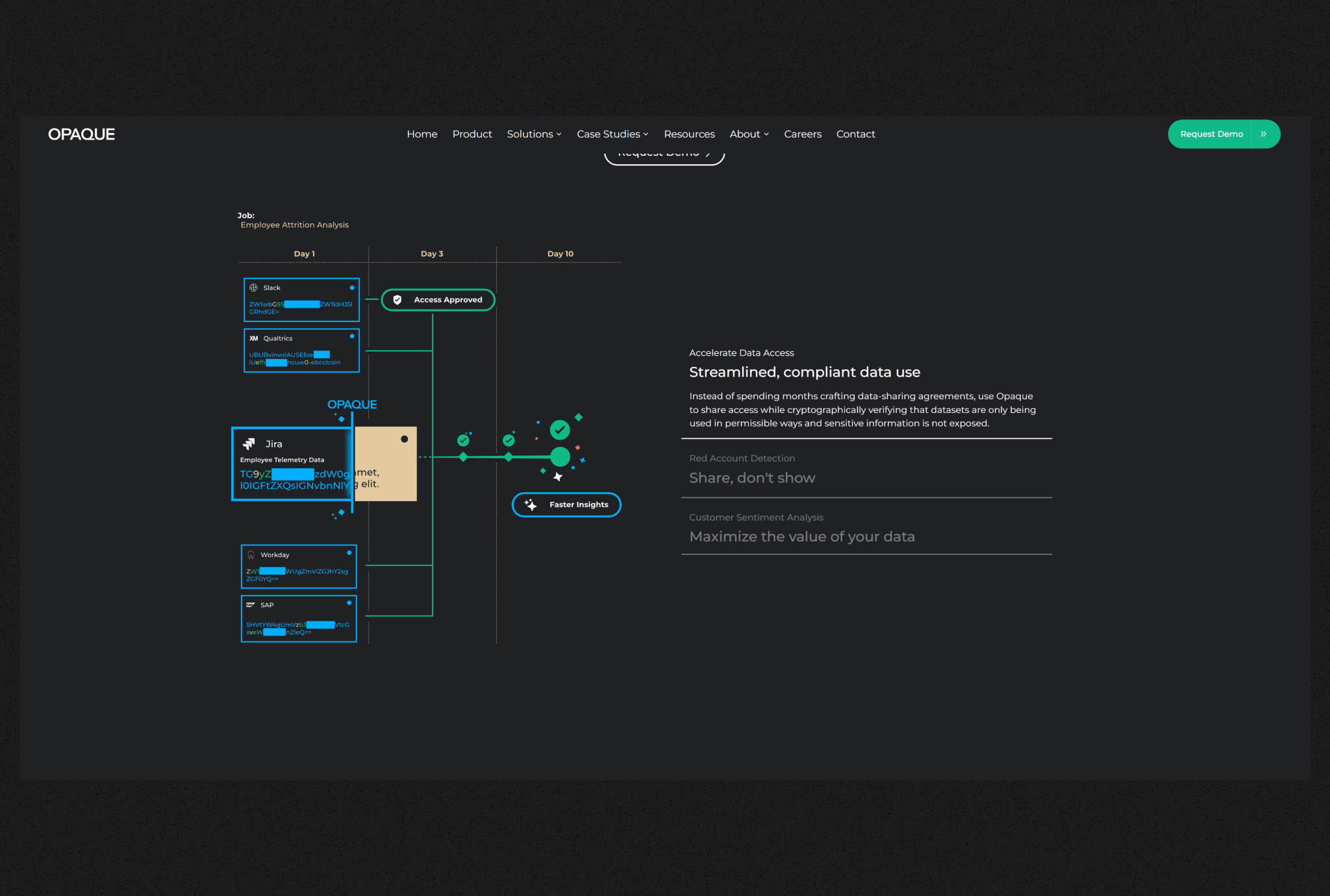1330x896 pixels.
Task: Click the Jira logo icon
Action: 249,444
